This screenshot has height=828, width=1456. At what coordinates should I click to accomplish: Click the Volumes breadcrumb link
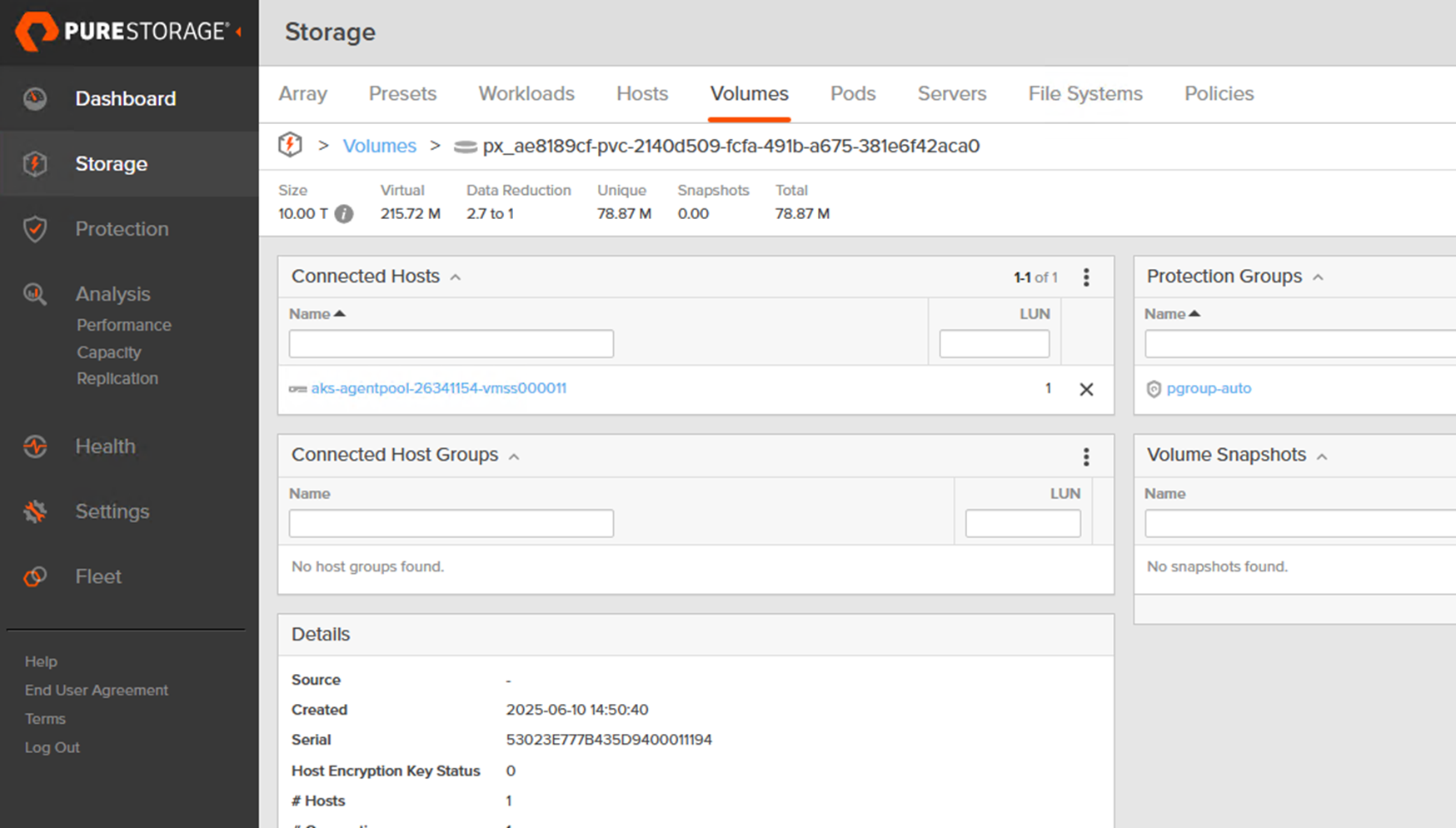pyautogui.click(x=380, y=146)
